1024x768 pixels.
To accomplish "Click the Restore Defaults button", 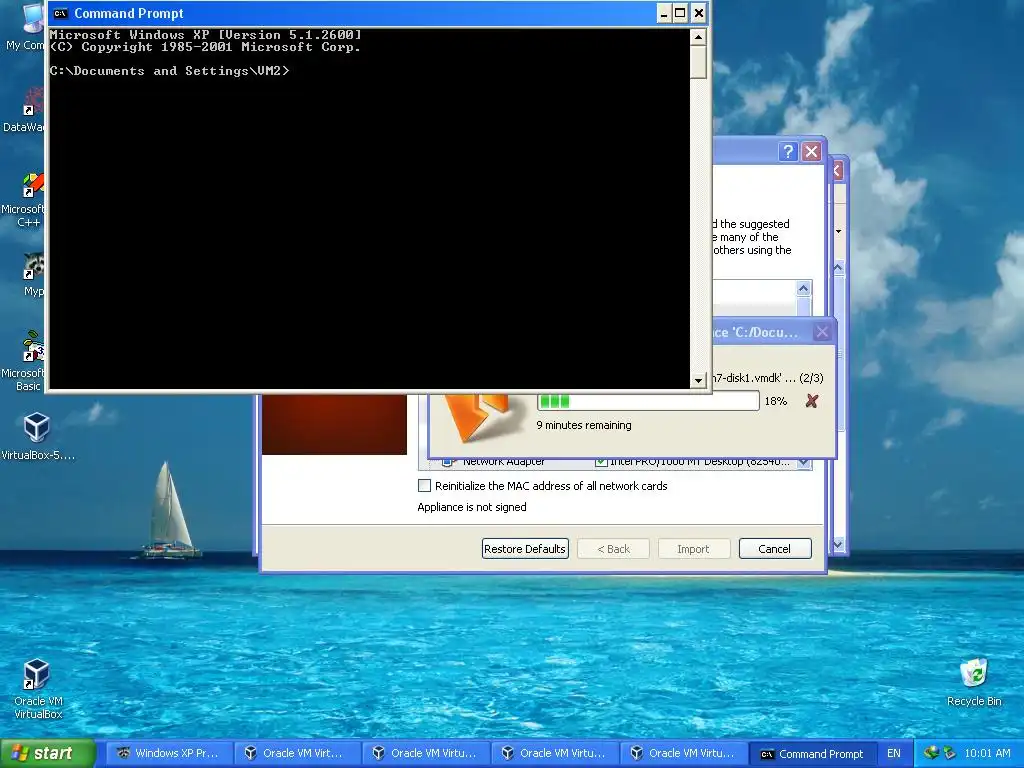I will (x=525, y=549).
